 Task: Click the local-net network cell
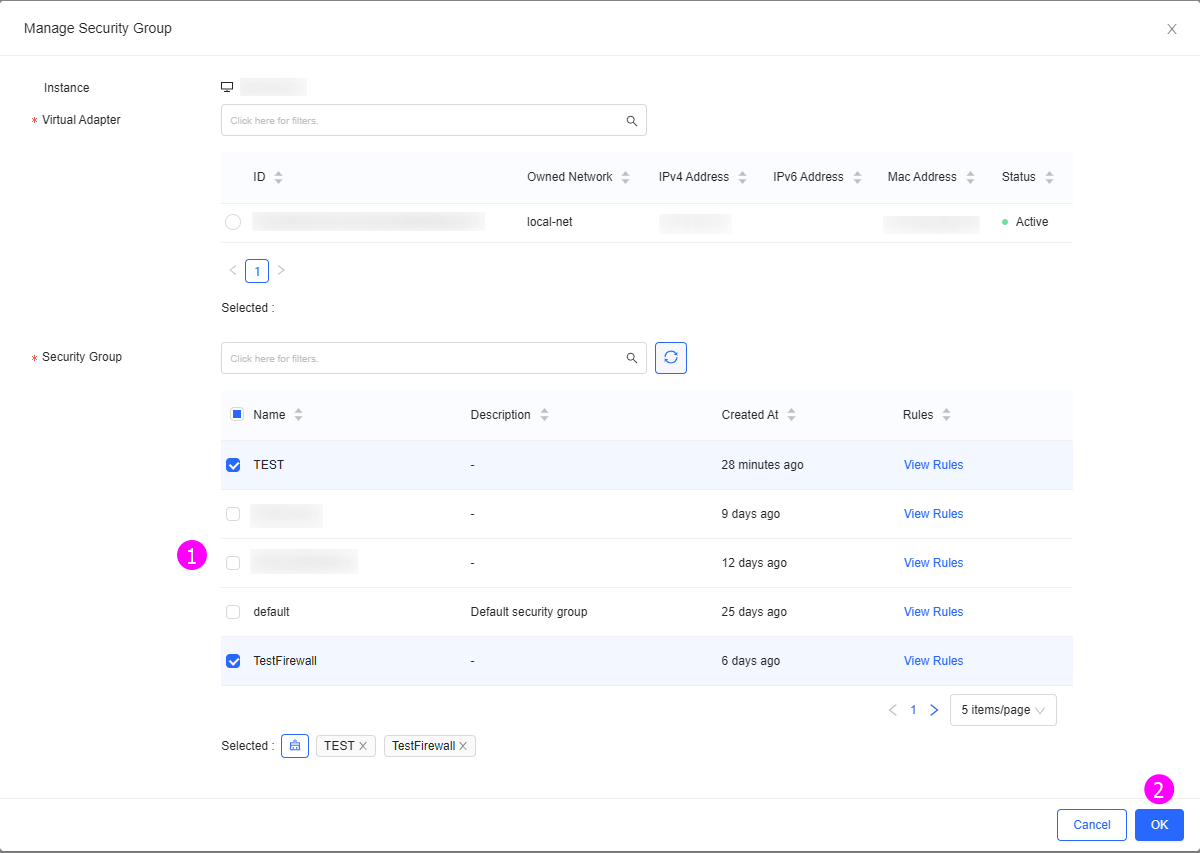click(550, 222)
